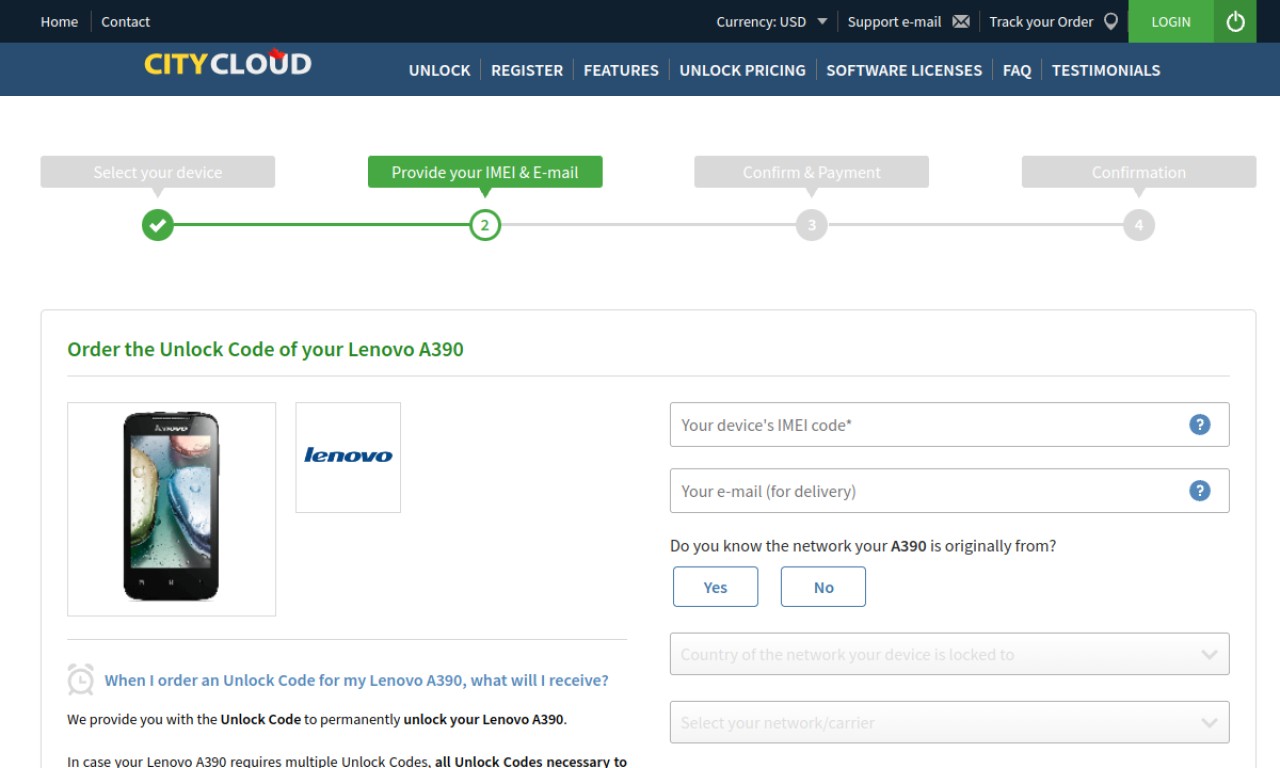
Task: Click the Track your Order pin icon
Action: click(1111, 21)
